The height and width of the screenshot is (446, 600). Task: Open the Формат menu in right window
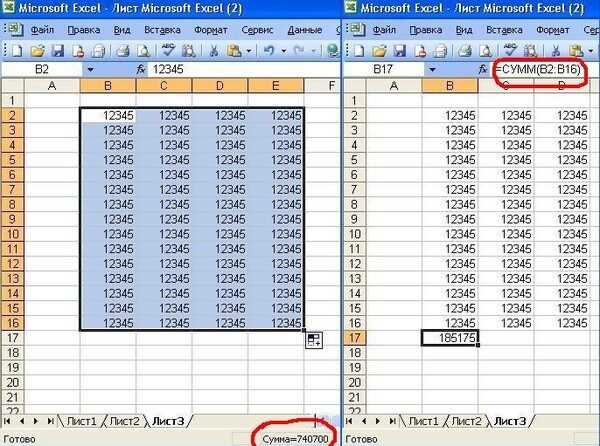[x=553, y=30]
